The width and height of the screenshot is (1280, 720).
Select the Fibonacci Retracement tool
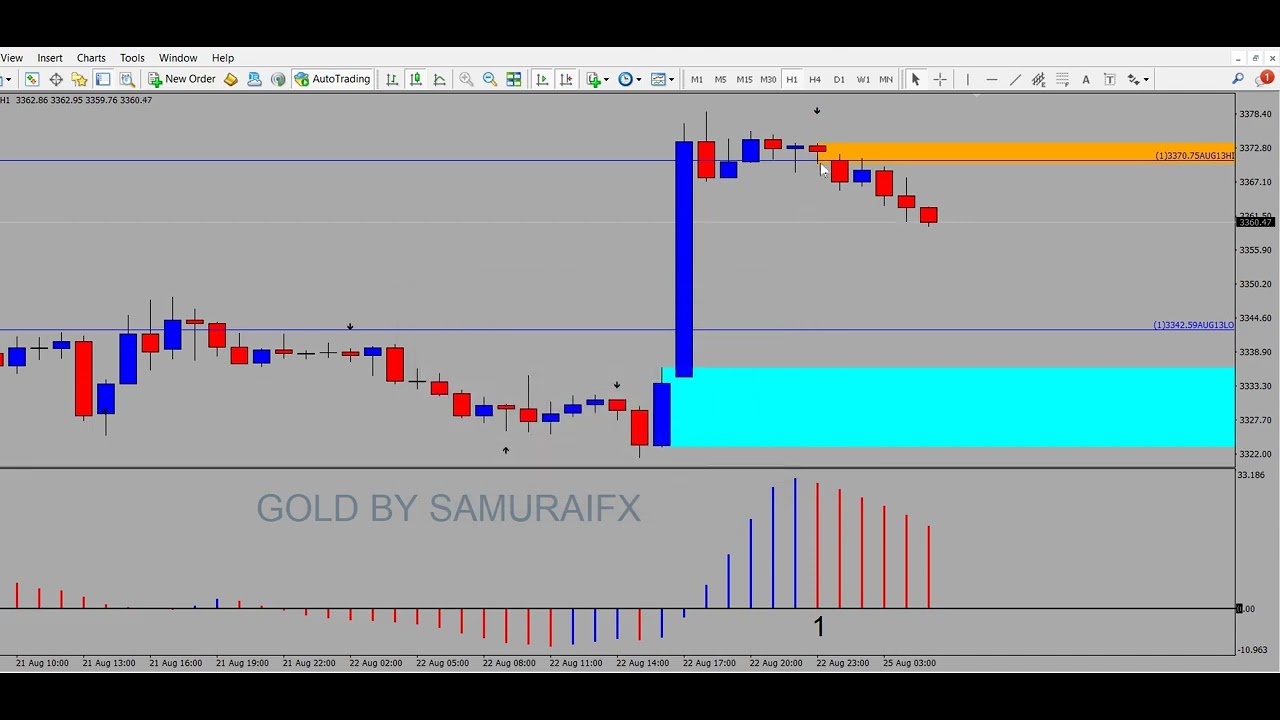pos(1062,79)
